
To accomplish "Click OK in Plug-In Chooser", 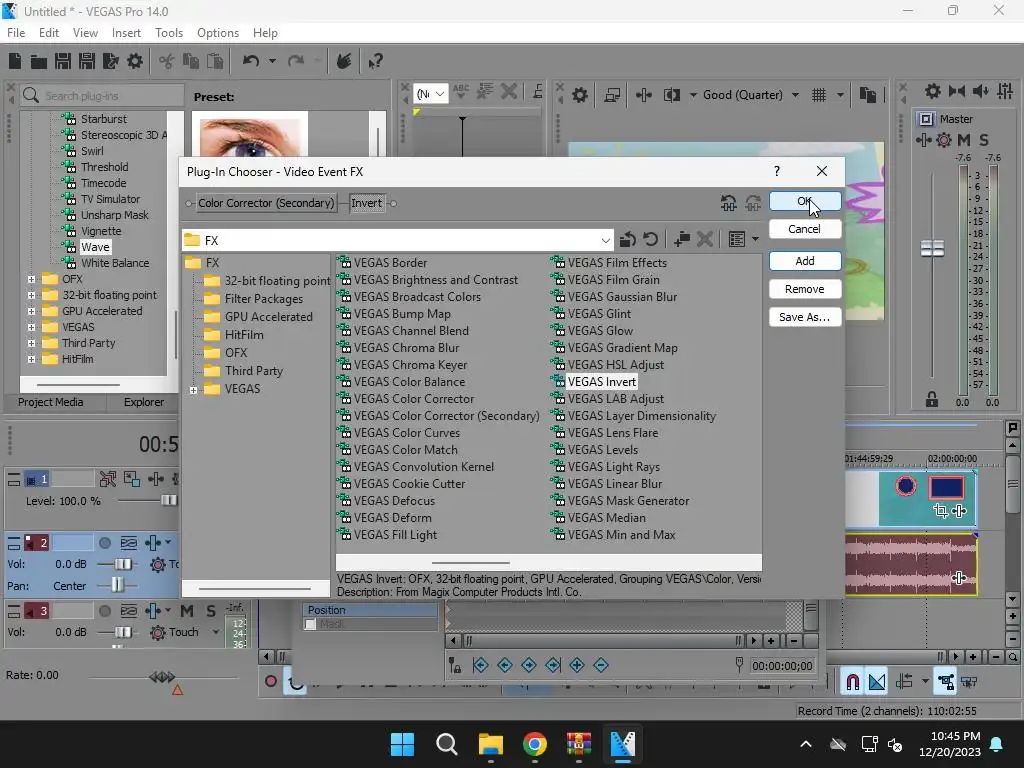I will [x=805, y=201].
